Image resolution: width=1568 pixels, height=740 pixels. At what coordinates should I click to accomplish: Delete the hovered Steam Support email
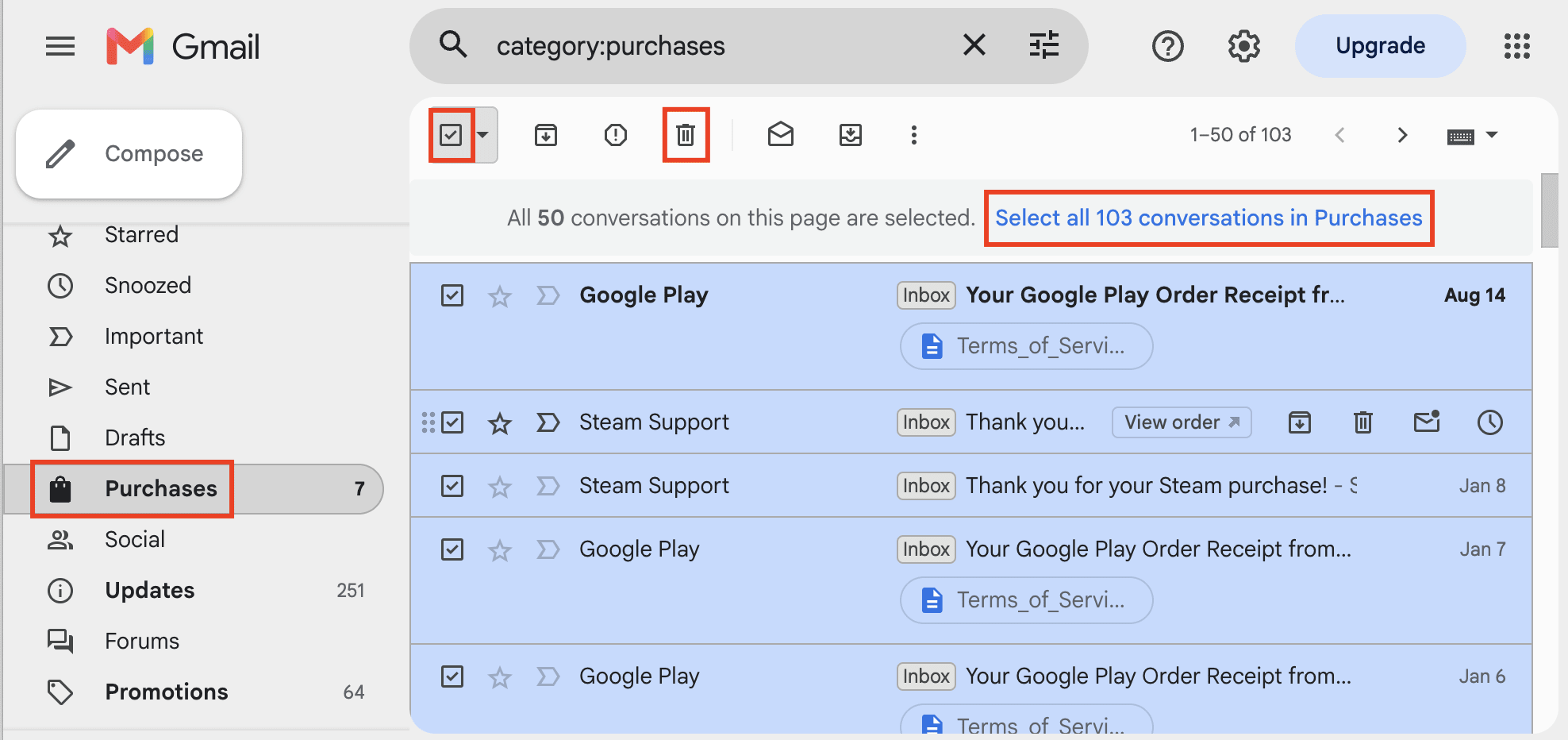pos(1363,422)
